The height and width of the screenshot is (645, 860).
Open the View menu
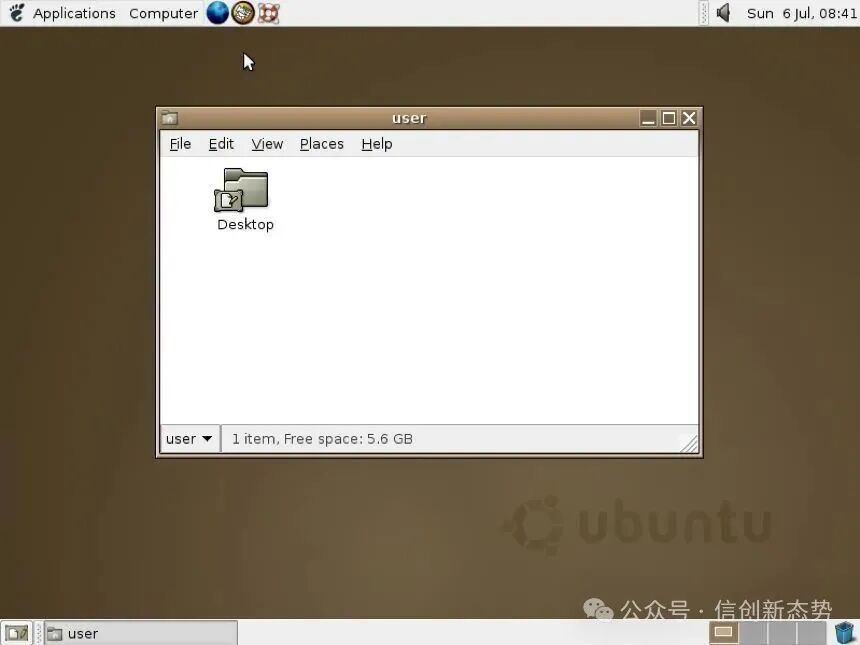(267, 144)
